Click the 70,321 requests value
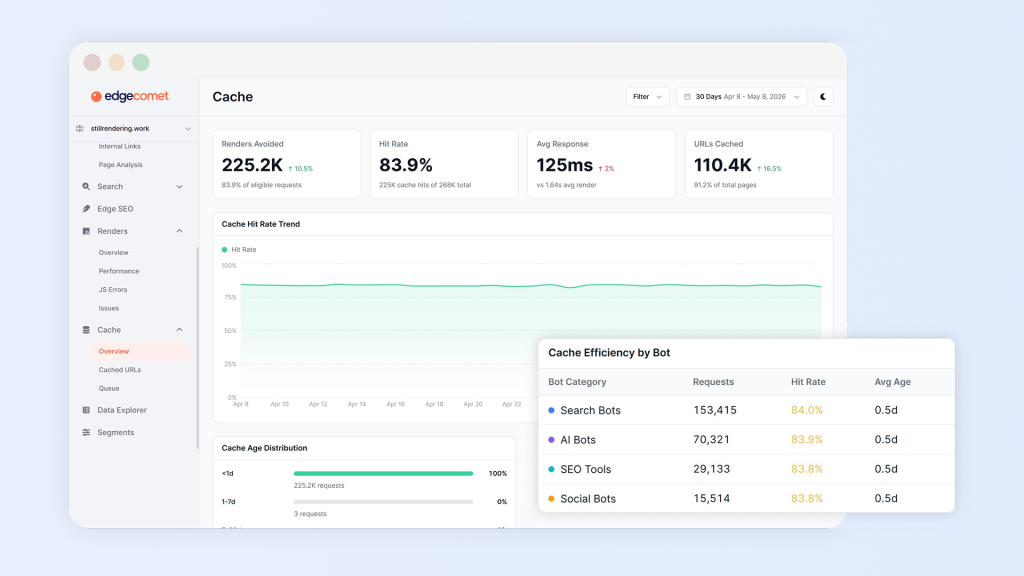This screenshot has width=1024, height=576. tap(711, 440)
